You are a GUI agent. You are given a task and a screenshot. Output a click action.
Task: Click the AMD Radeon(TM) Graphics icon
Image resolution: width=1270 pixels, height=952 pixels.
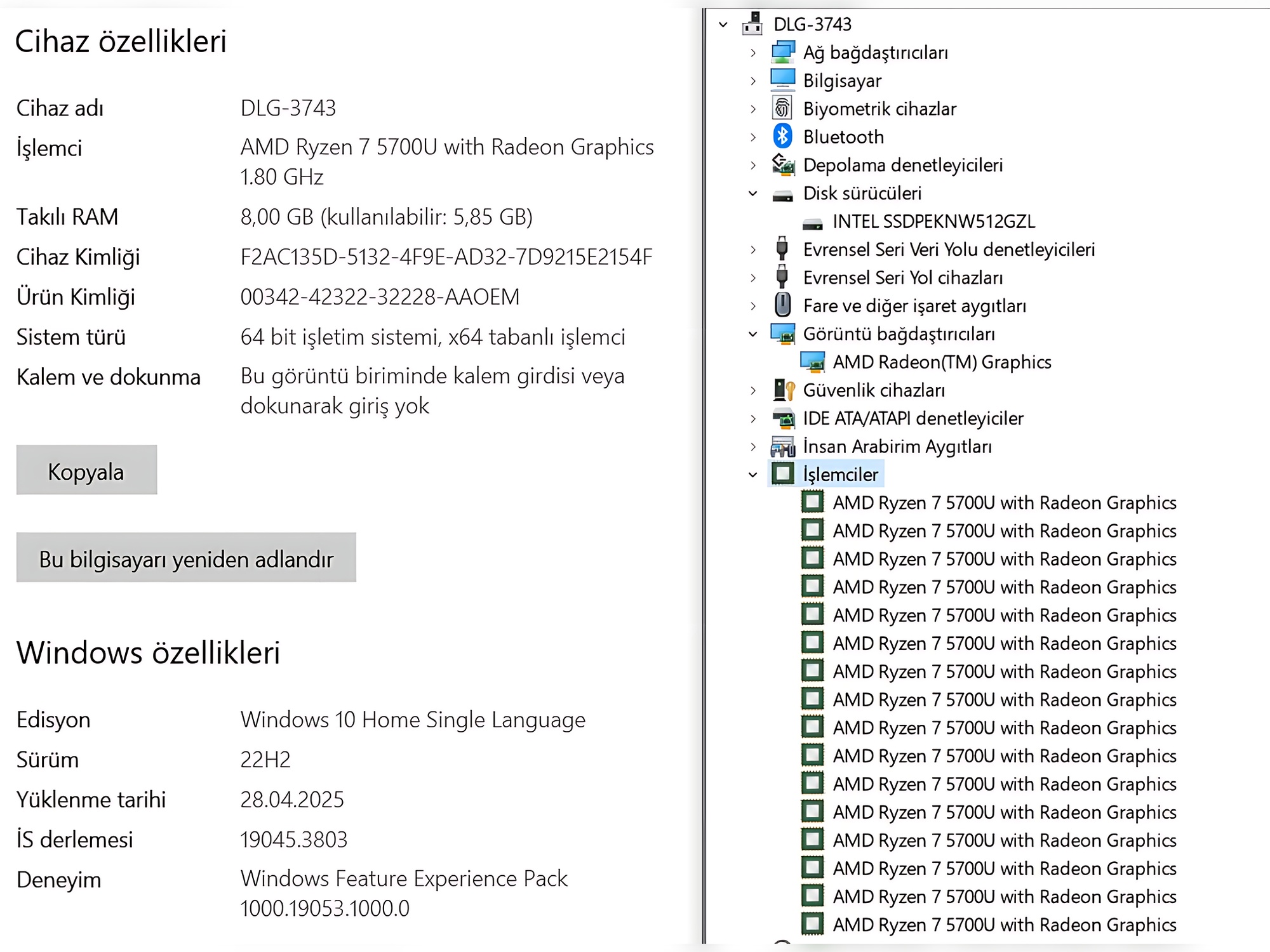[x=813, y=361]
